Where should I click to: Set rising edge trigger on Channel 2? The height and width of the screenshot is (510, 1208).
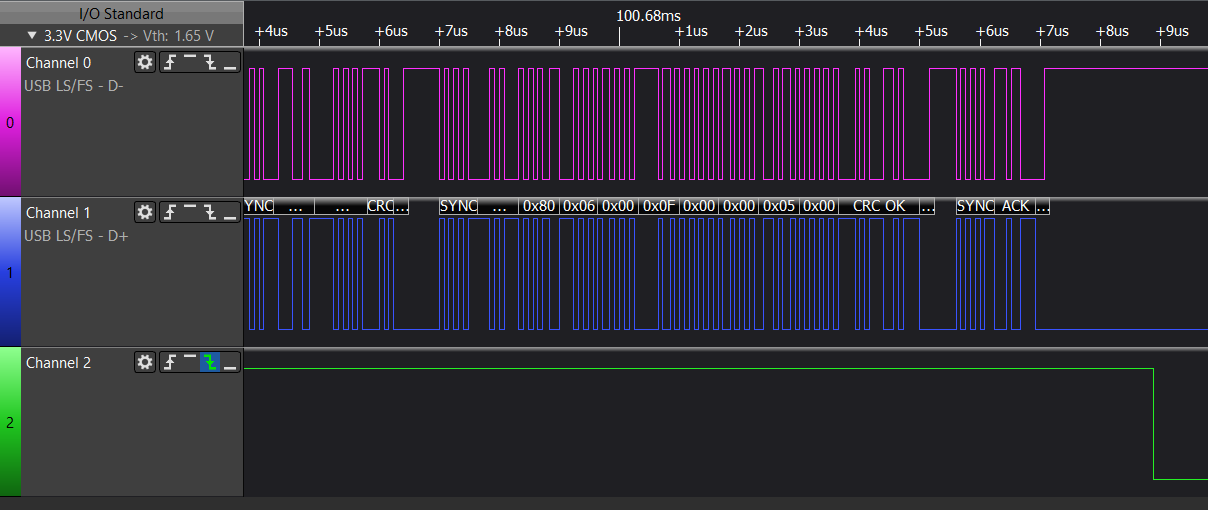click(x=169, y=363)
